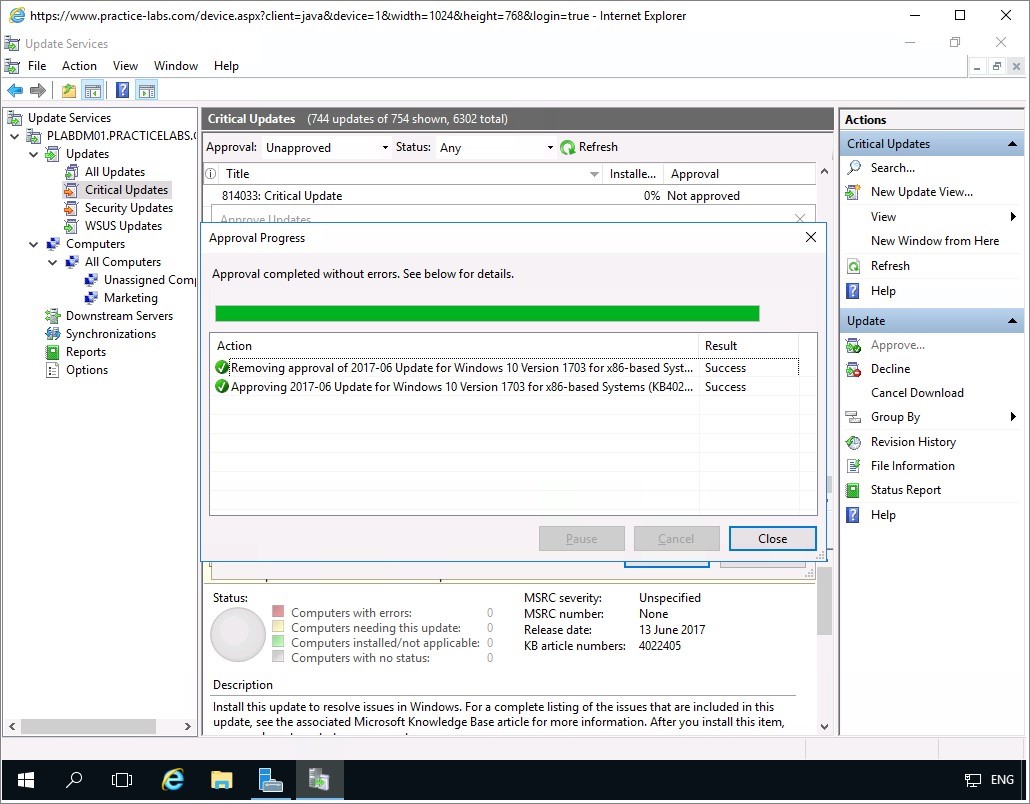Click the Status Report action icon
The height and width of the screenshot is (804, 1030).
tap(854, 490)
